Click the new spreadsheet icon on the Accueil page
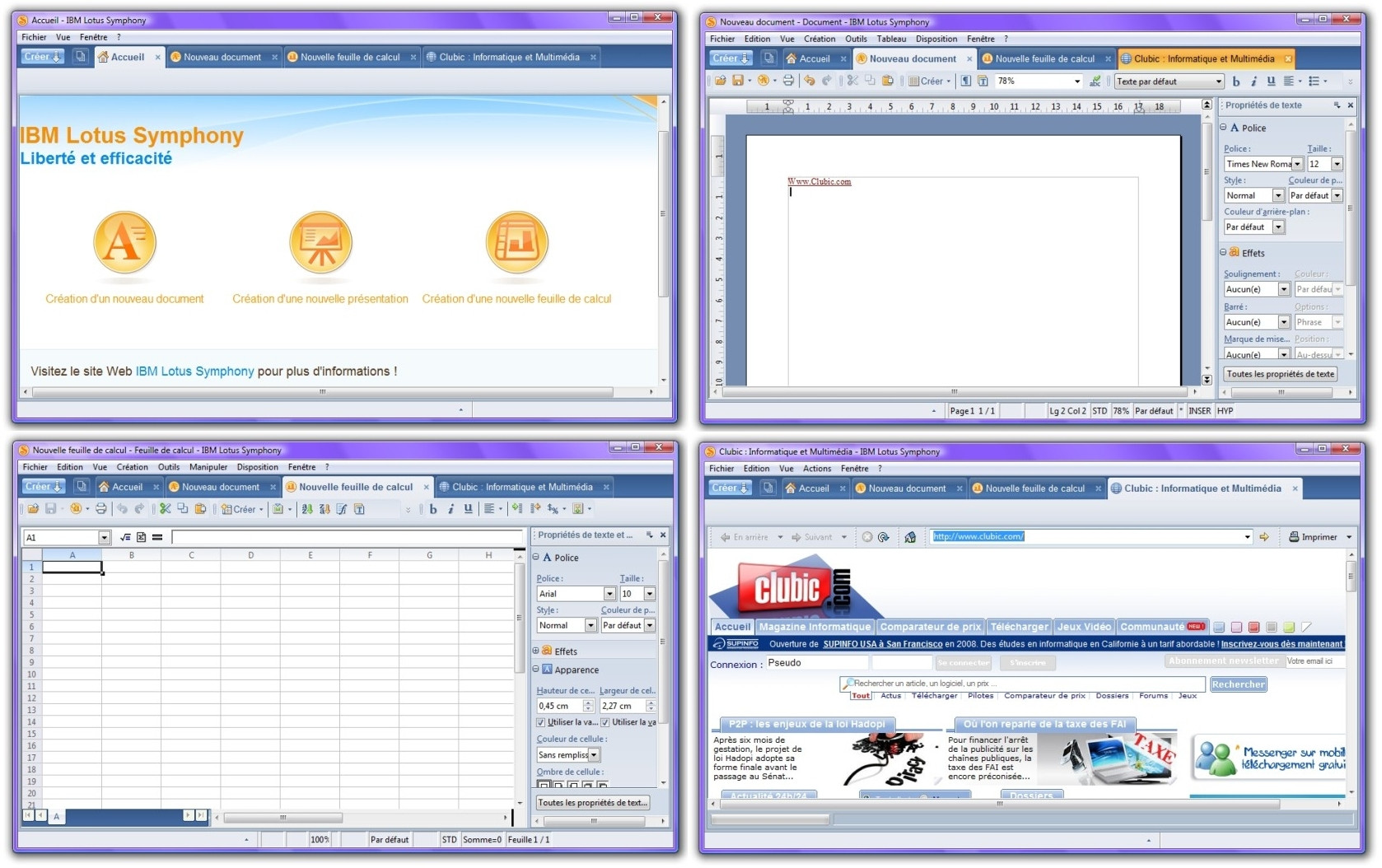 pyautogui.click(x=516, y=244)
